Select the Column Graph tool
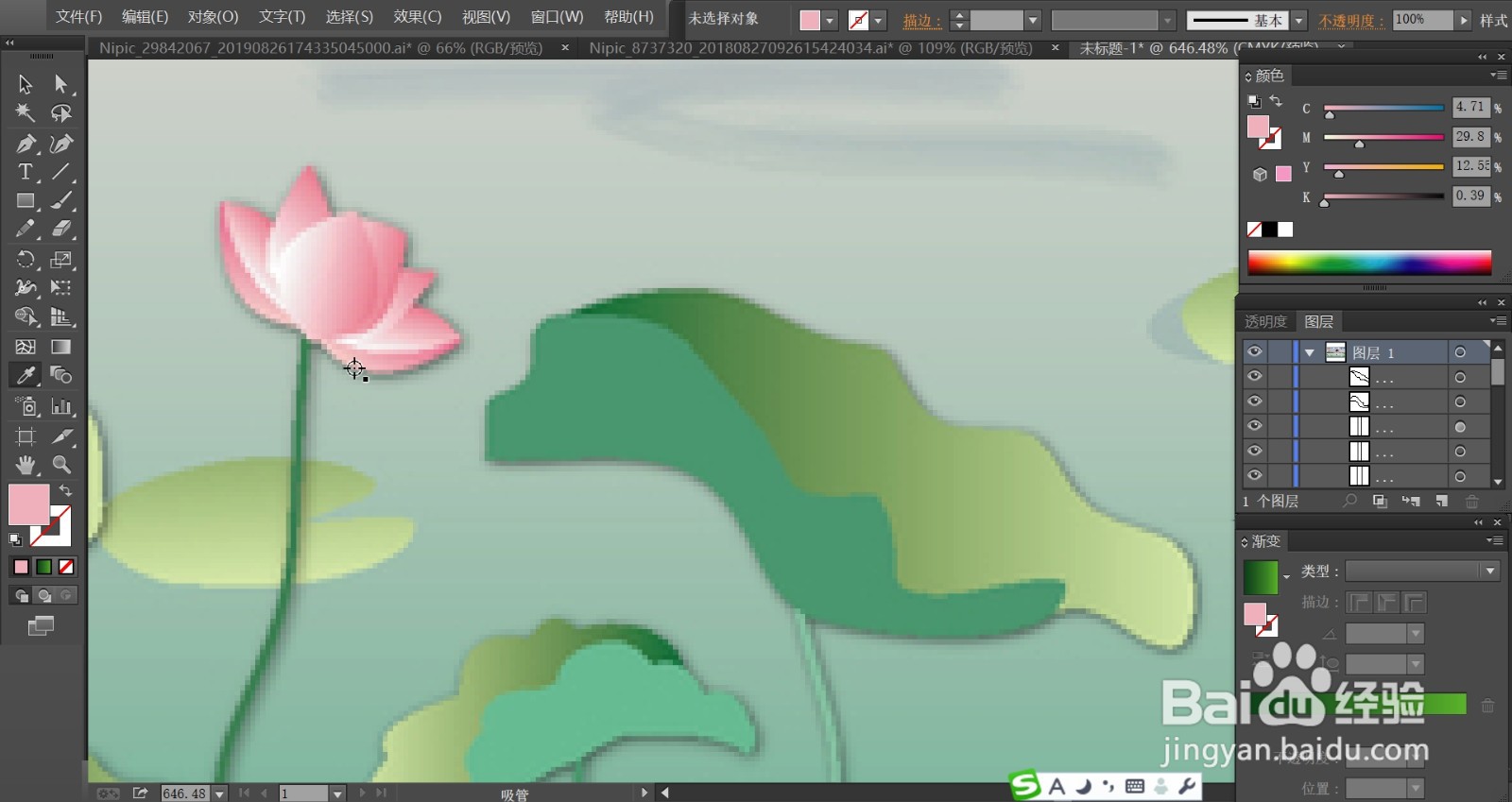 pyautogui.click(x=61, y=406)
